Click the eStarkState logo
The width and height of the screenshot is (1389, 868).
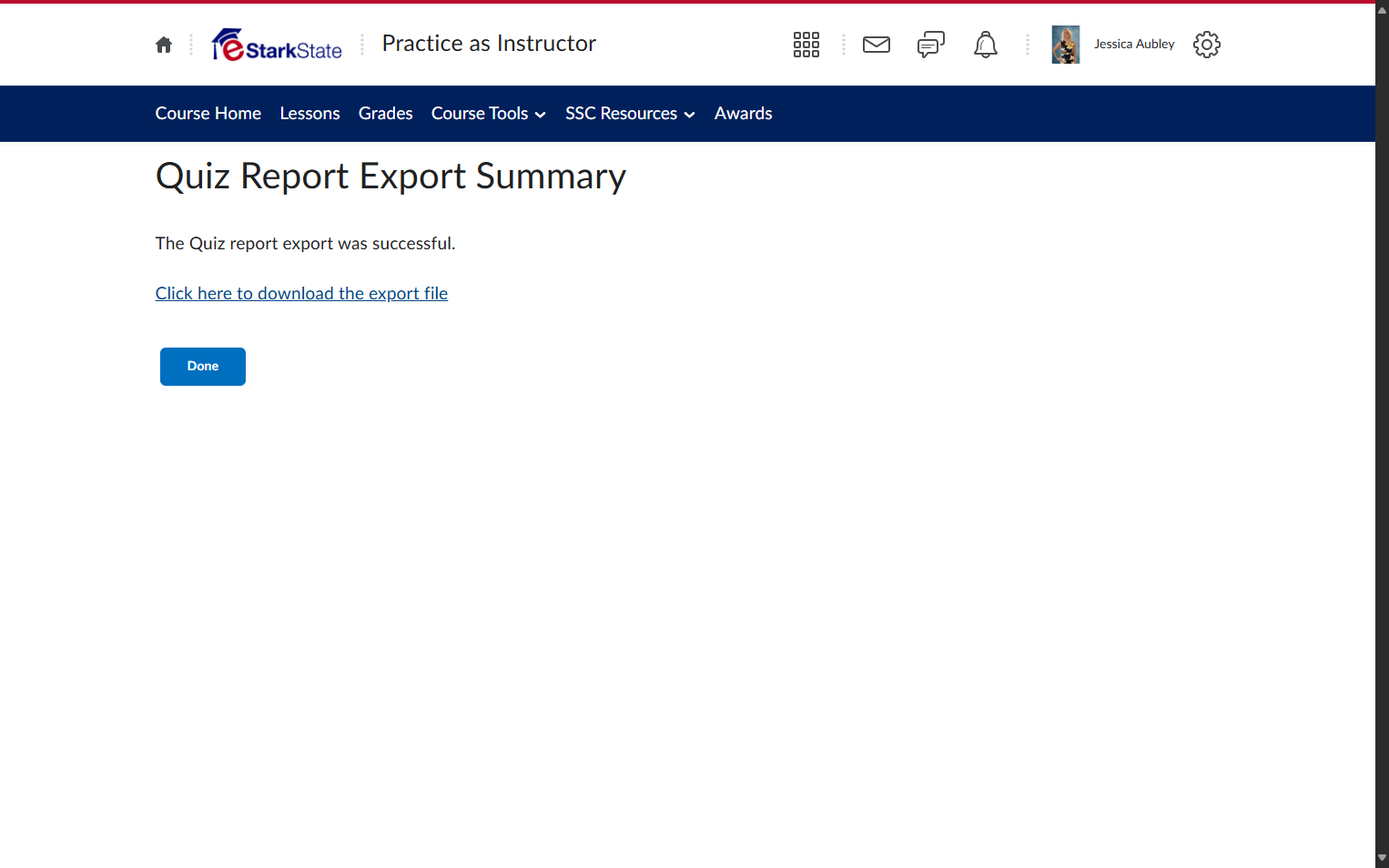[x=277, y=45]
